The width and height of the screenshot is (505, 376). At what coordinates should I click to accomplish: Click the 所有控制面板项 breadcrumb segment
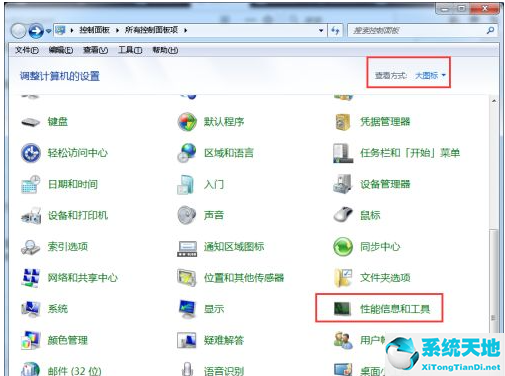(x=151, y=30)
